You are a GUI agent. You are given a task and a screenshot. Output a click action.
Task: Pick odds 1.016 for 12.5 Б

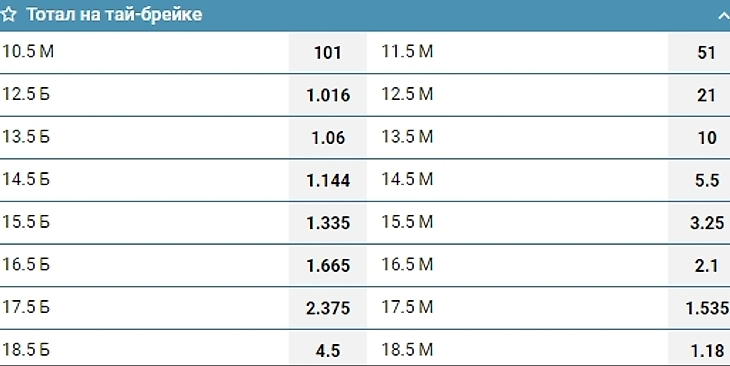point(328,95)
